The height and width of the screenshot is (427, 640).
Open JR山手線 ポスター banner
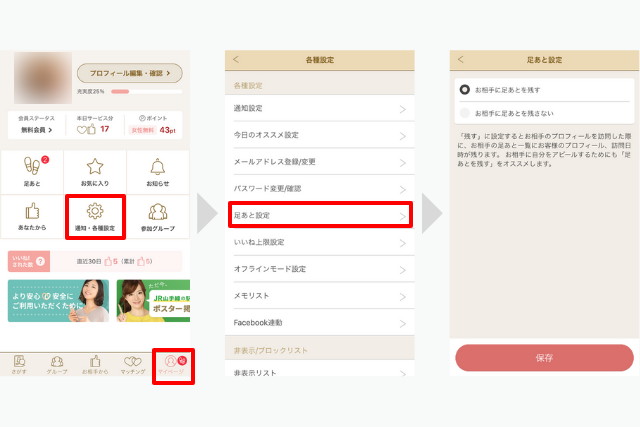pyautogui.click(x=153, y=300)
